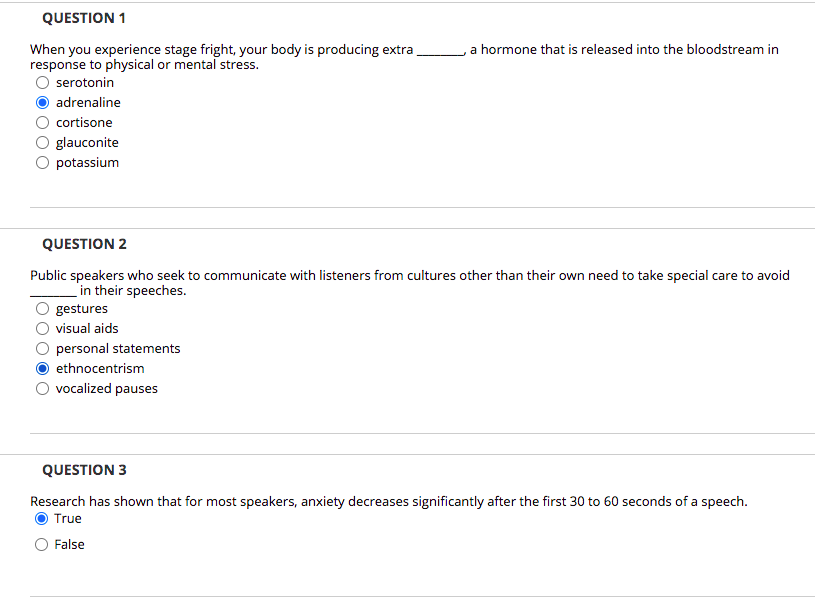Choose vocalized pauses in Question 2
This screenshot has width=815, height=599.
[x=42, y=388]
